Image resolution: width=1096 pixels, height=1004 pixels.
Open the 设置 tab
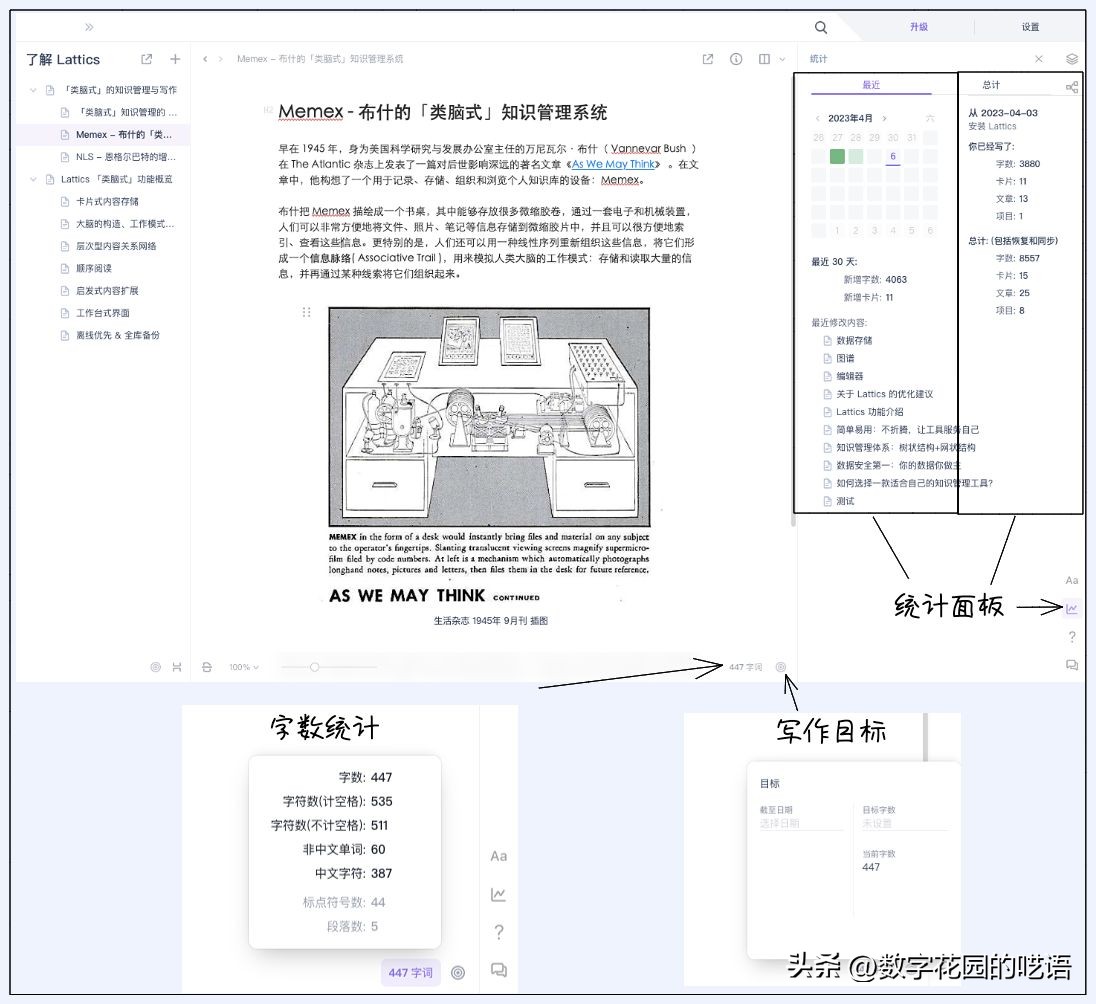pos(1030,27)
